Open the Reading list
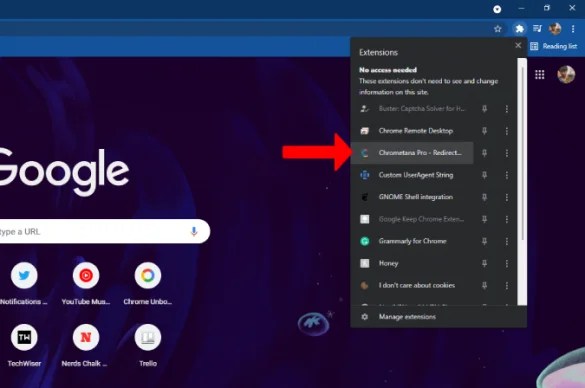This screenshot has width=585, height=388. pyautogui.click(x=554, y=46)
